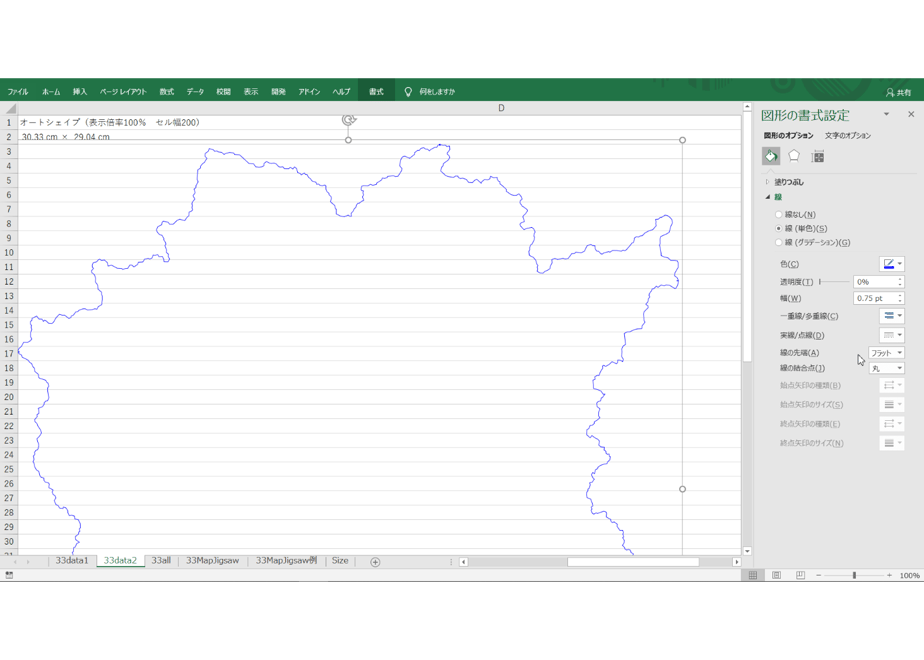Viewport: 924px width, 660px height.
Task: Open the 一重線/多重線 compound type dropdown
Action: pos(892,316)
